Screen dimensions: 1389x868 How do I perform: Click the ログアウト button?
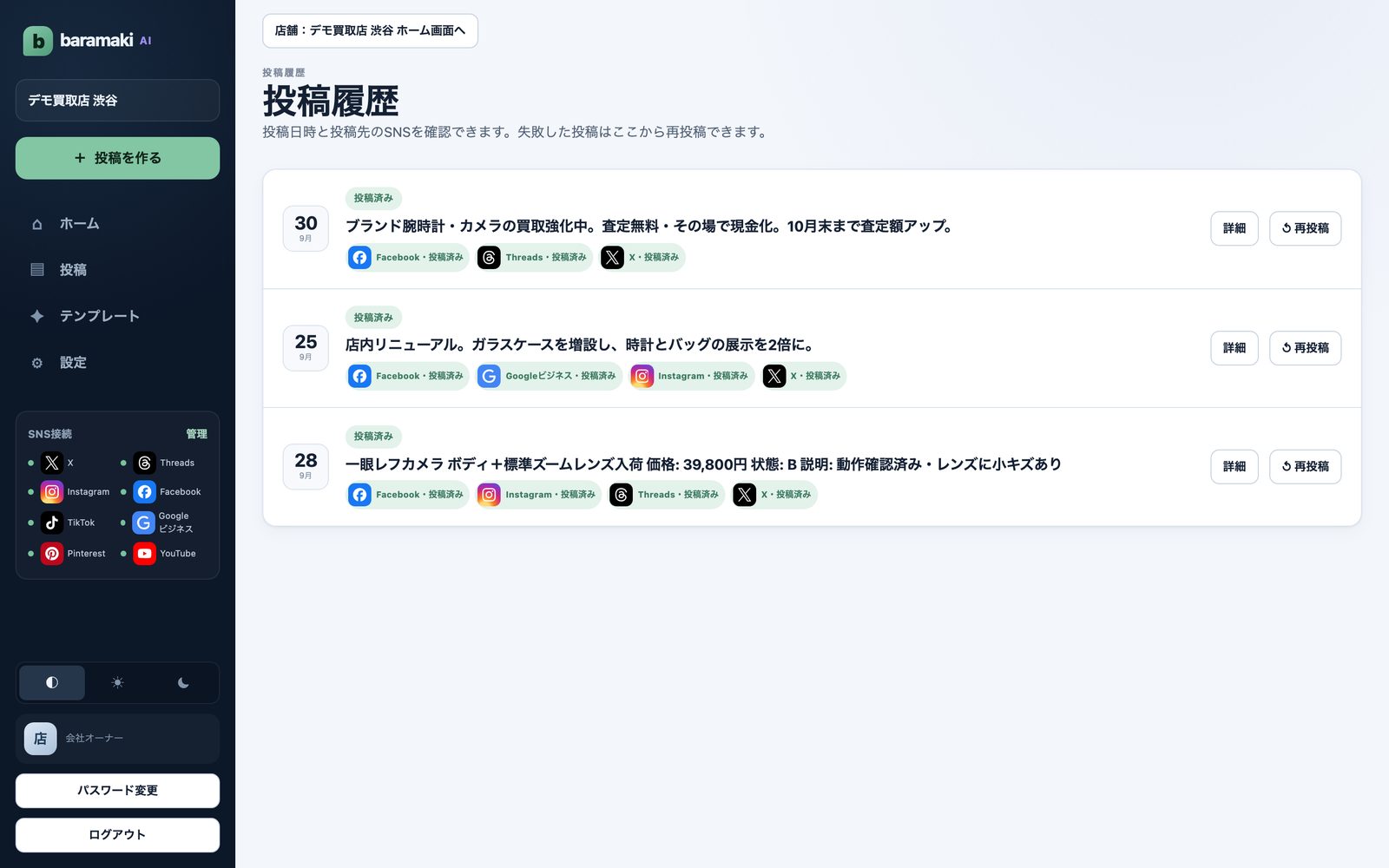tap(117, 835)
